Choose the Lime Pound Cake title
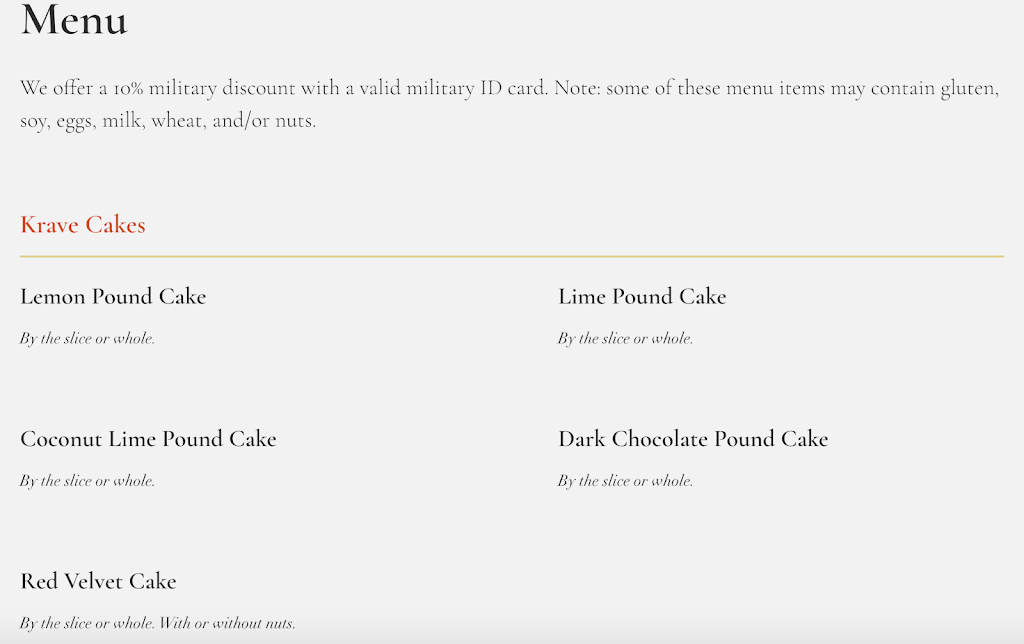 click(642, 297)
